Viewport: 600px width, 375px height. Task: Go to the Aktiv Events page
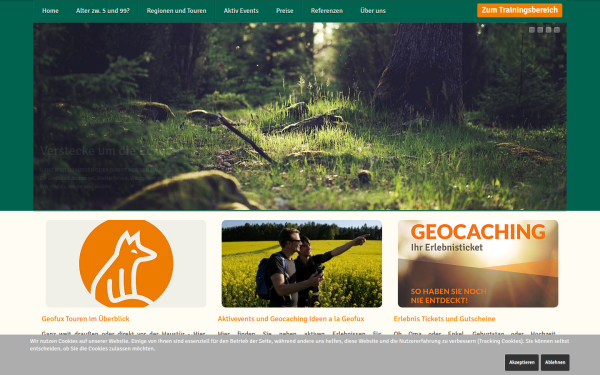point(241,11)
